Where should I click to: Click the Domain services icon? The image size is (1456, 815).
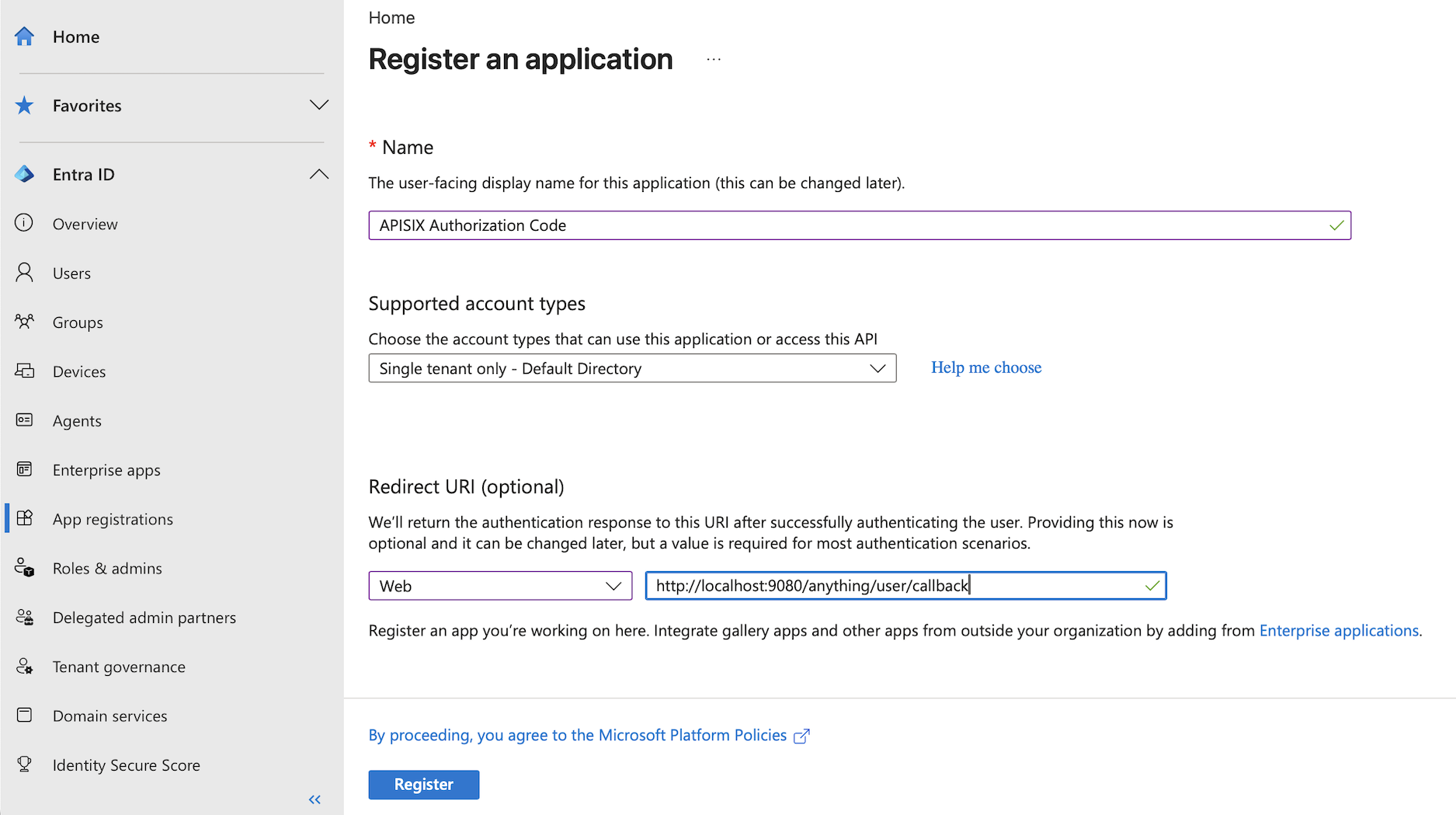(x=25, y=715)
